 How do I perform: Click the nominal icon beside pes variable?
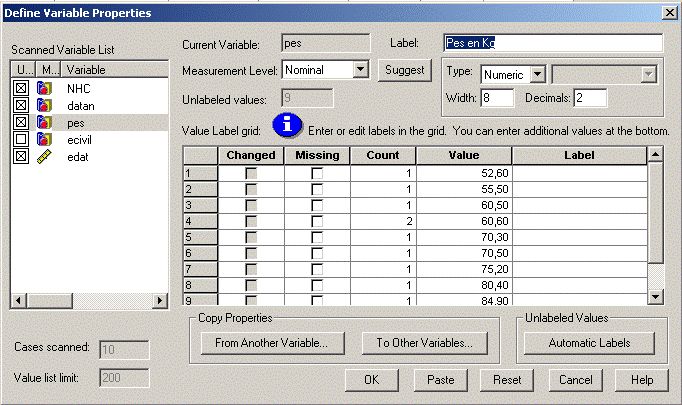44,122
